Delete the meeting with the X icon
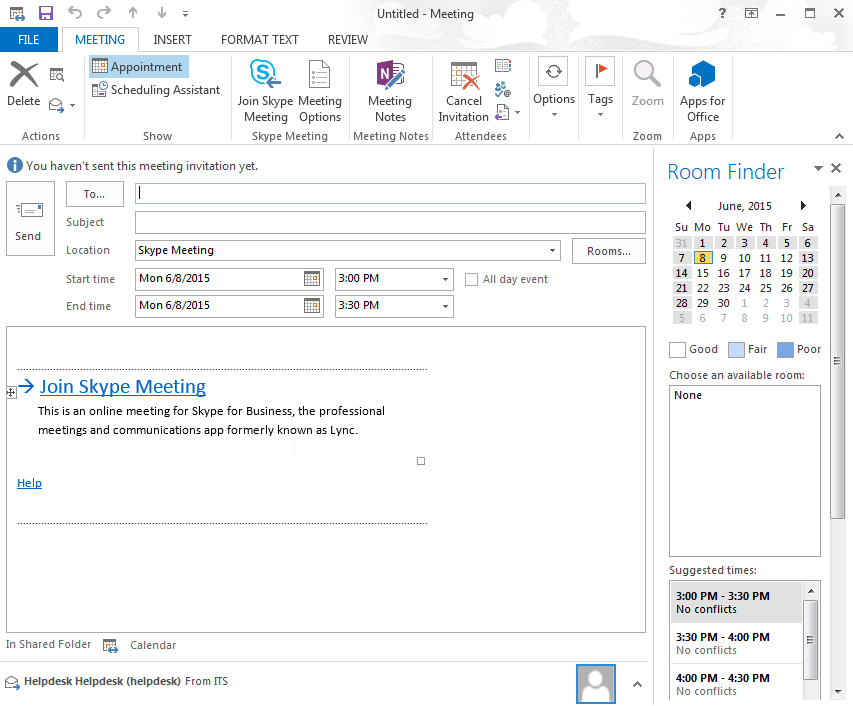The height and width of the screenshot is (706, 853). [x=24, y=84]
